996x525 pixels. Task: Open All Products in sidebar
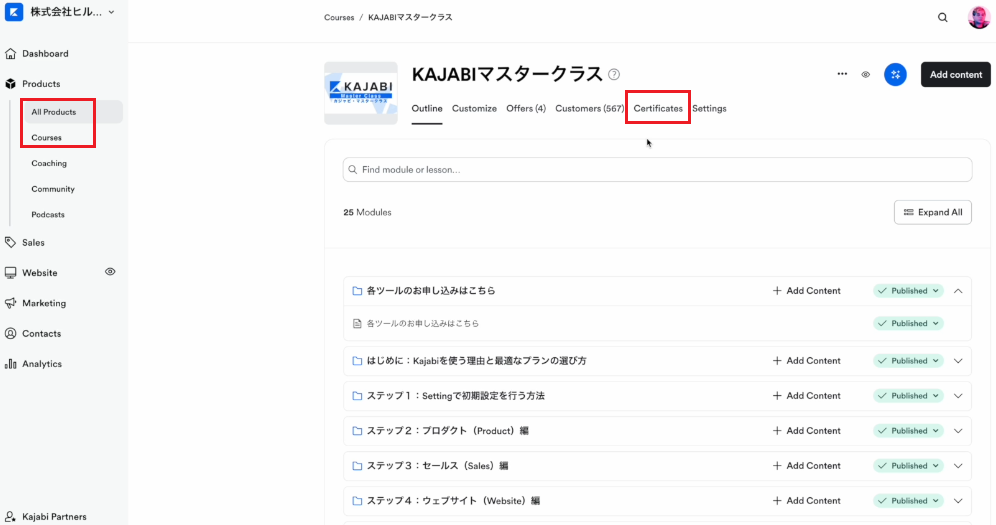point(53,112)
